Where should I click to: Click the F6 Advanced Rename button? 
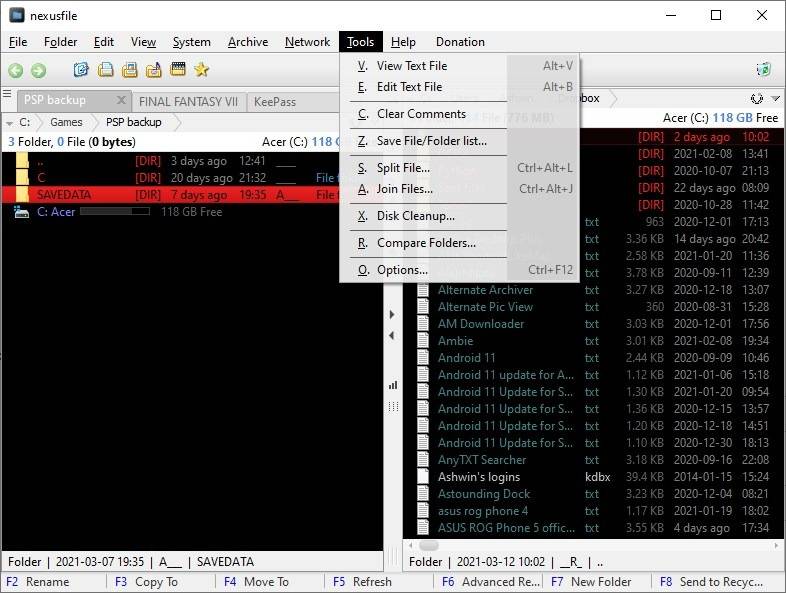point(489,581)
